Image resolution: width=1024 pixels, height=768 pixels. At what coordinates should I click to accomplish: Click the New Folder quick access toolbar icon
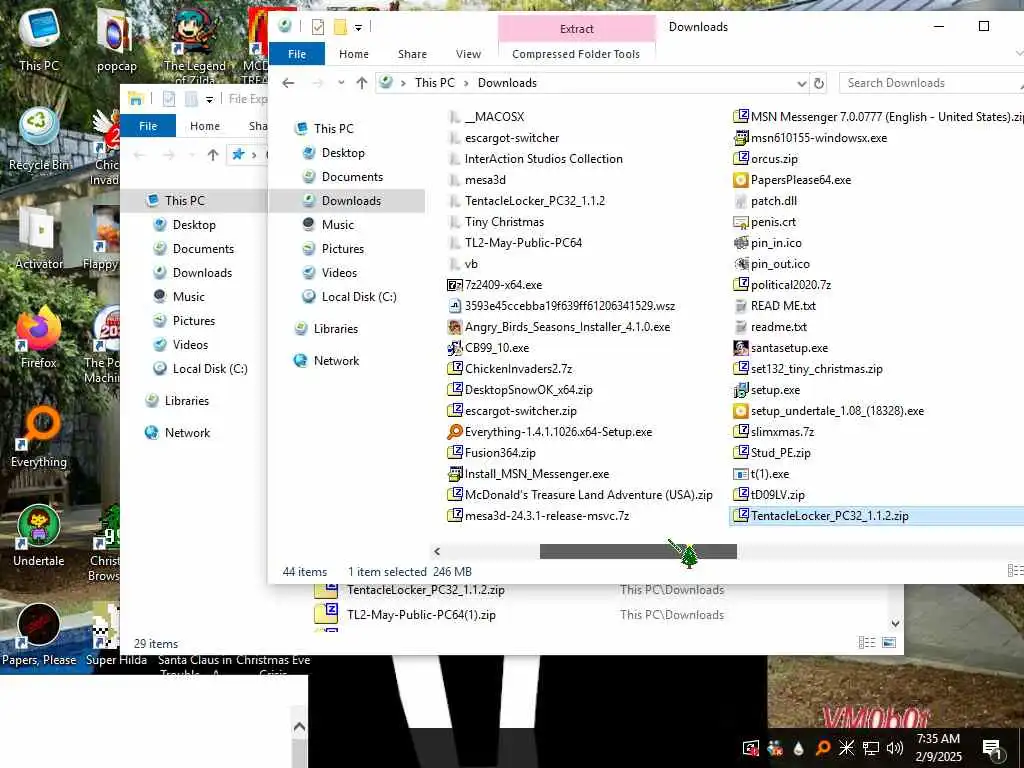[x=340, y=27]
